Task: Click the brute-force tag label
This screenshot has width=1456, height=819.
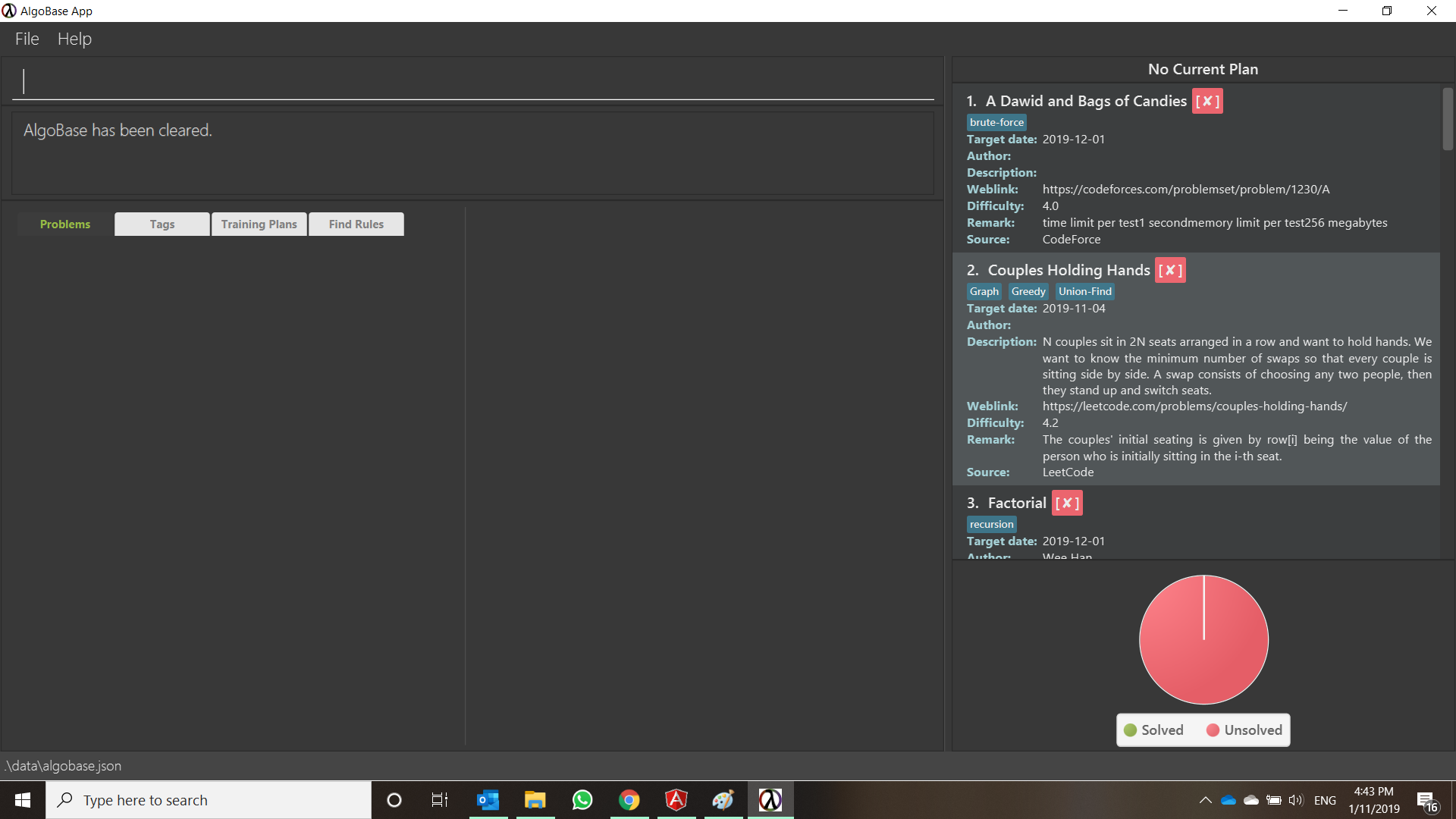Action: pyautogui.click(x=996, y=122)
